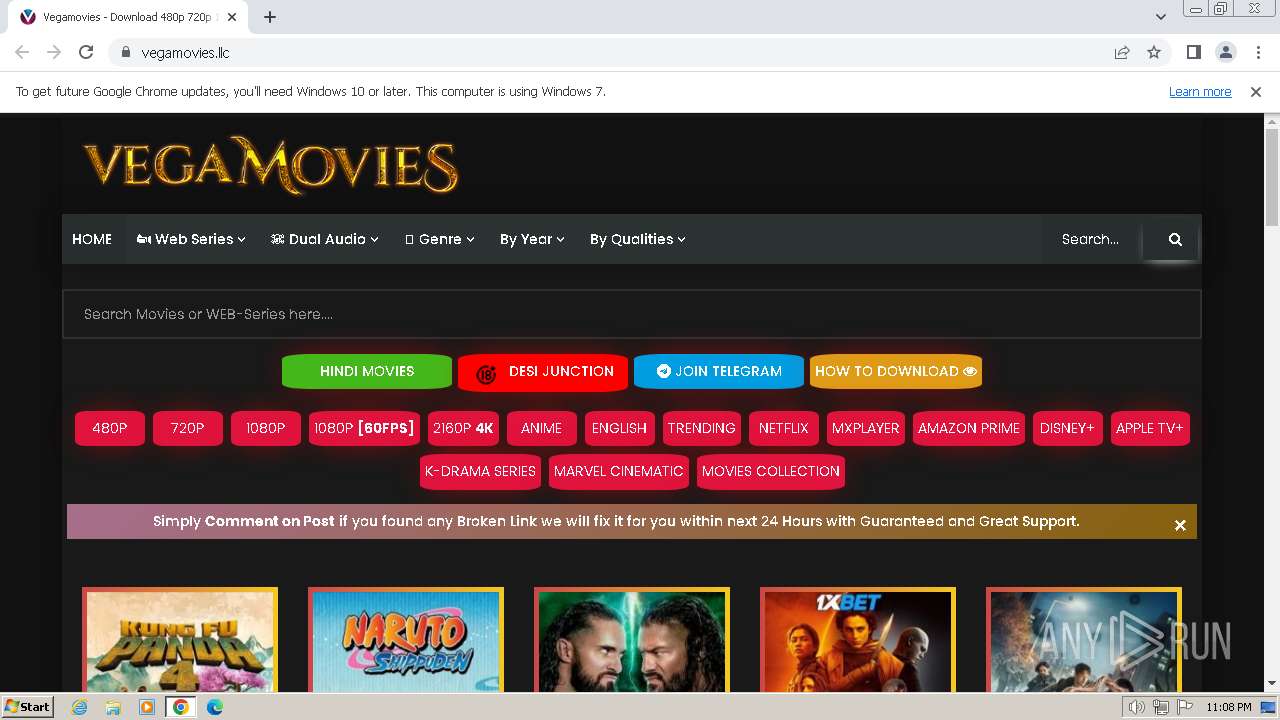Click the magnifier search button in the nav bar
1280x720 pixels.
(x=1175, y=239)
